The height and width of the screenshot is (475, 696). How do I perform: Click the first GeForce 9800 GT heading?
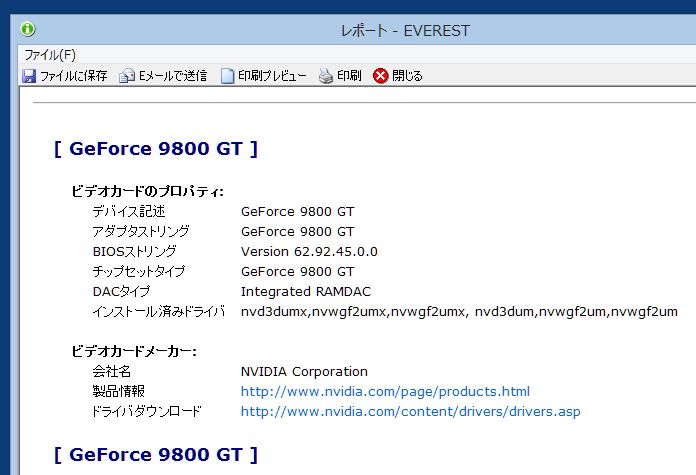[156, 149]
